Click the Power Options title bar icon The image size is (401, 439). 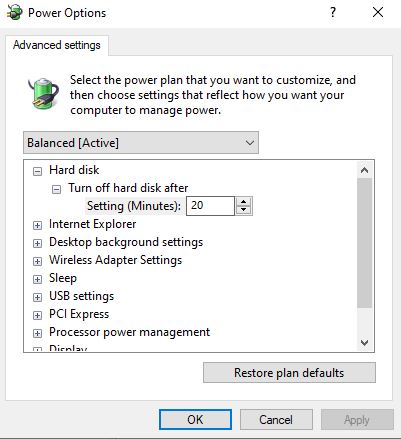pyautogui.click(x=15, y=13)
